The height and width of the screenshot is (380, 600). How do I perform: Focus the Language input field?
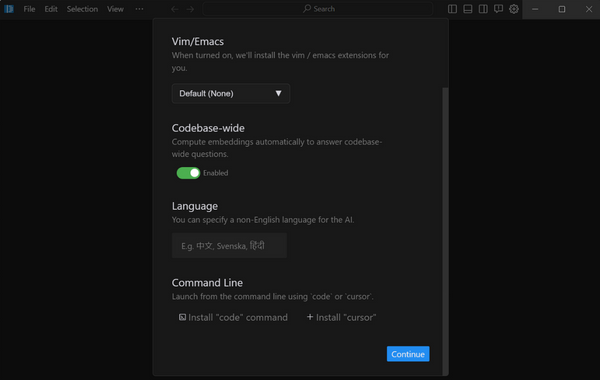click(x=229, y=246)
